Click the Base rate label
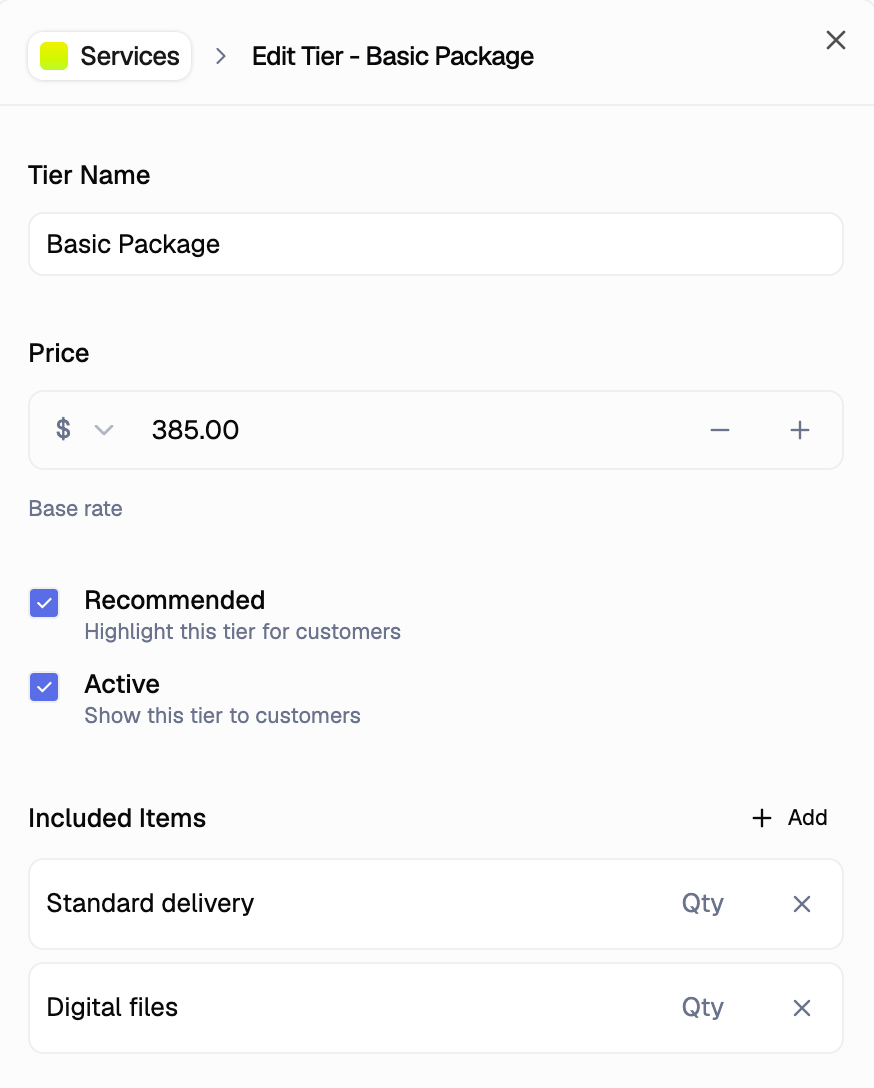 tap(75, 509)
